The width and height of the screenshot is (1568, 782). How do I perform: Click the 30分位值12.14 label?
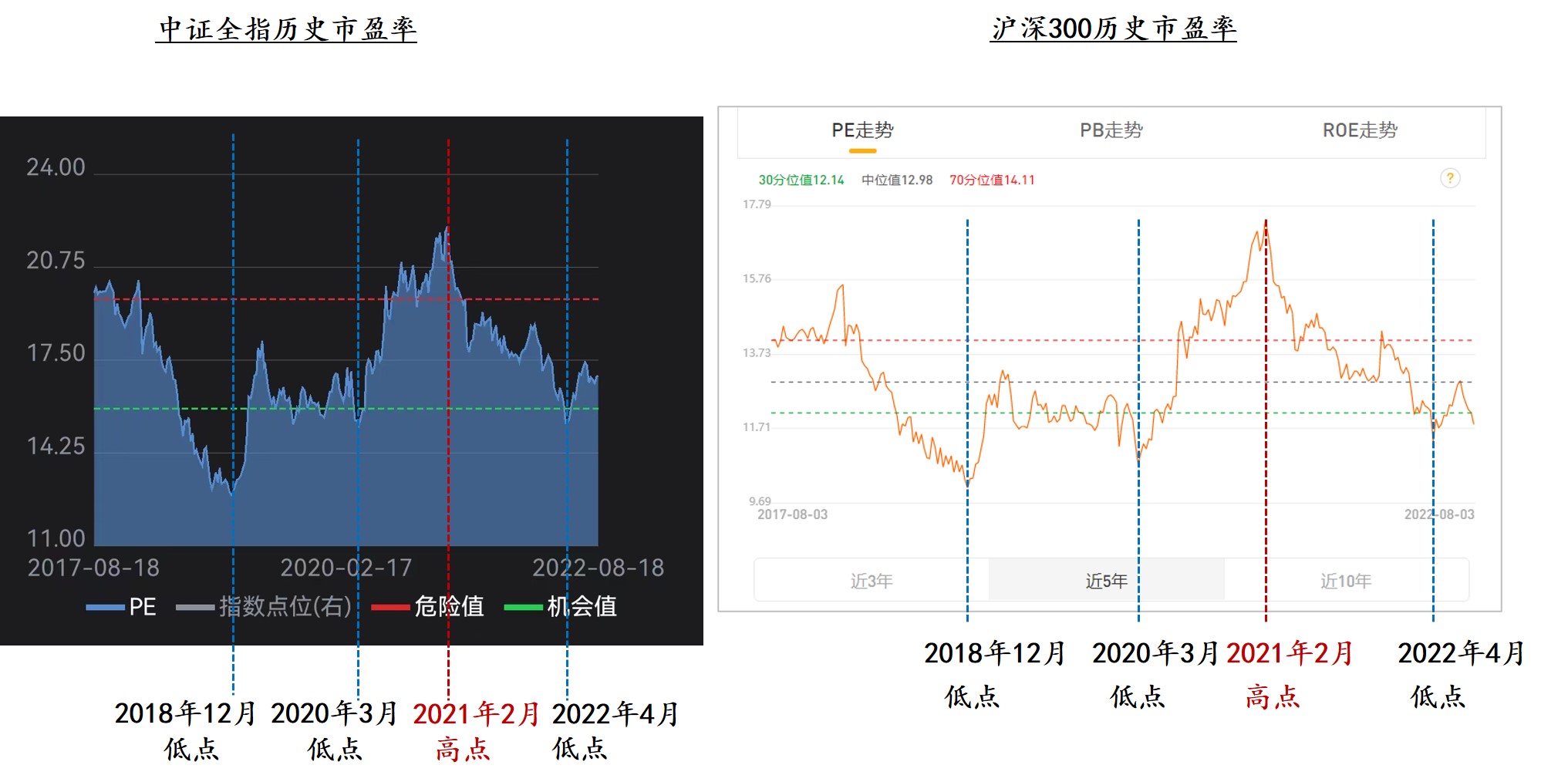801,180
